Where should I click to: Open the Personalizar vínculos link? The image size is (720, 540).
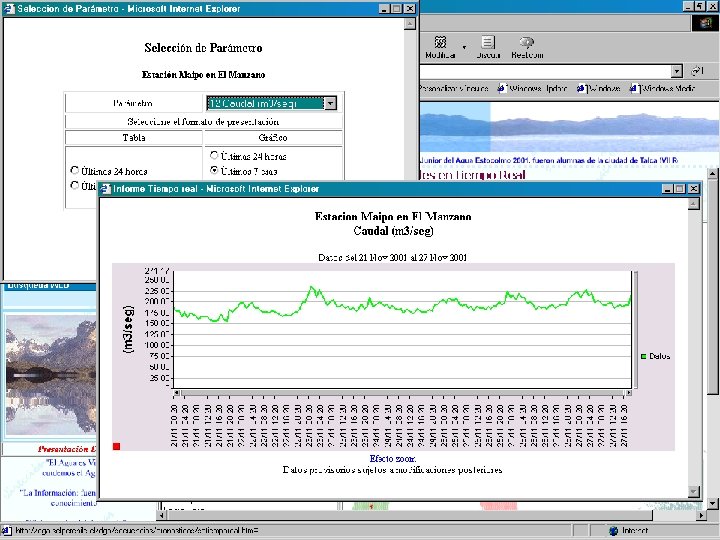coord(453,88)
